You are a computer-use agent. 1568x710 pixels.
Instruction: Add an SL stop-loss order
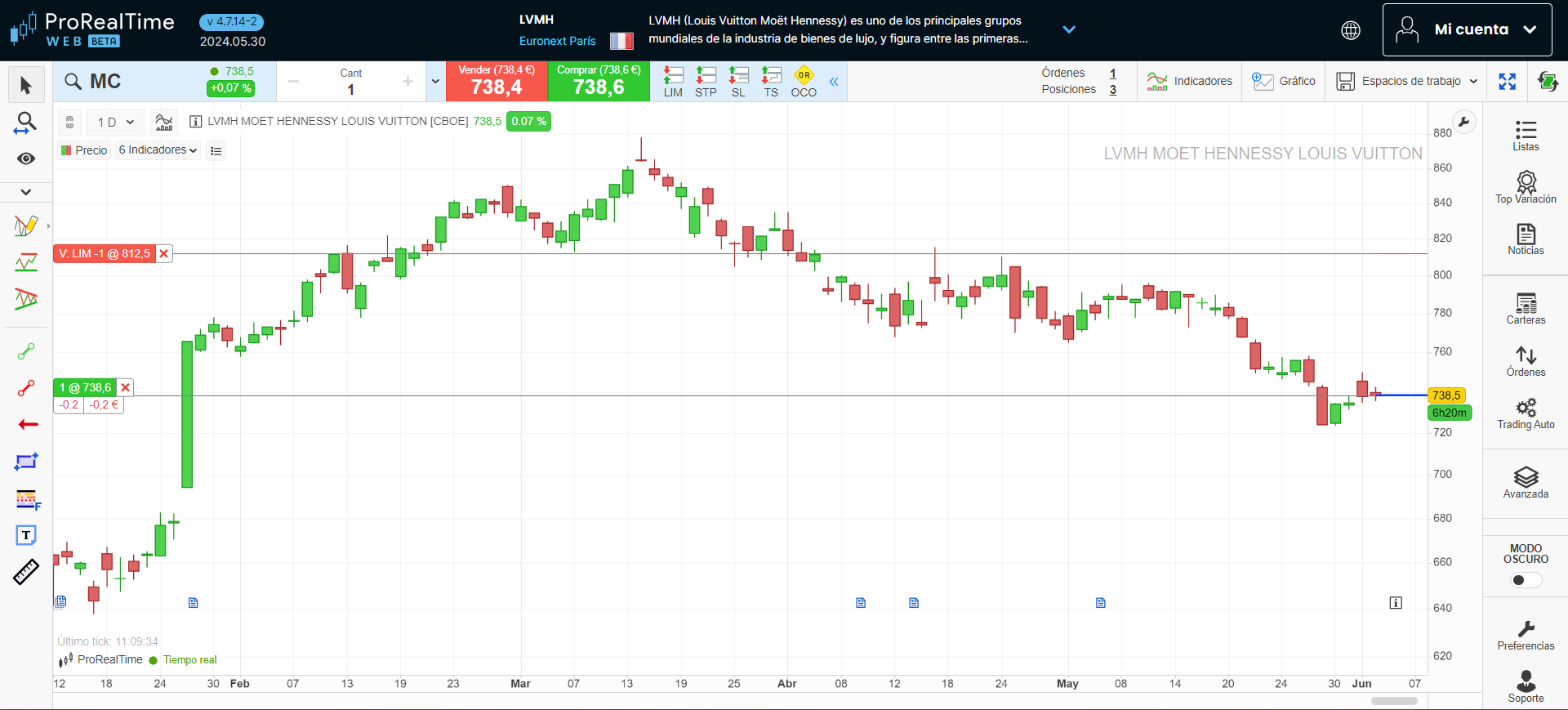pyautogui.click(x=738, y=82)
